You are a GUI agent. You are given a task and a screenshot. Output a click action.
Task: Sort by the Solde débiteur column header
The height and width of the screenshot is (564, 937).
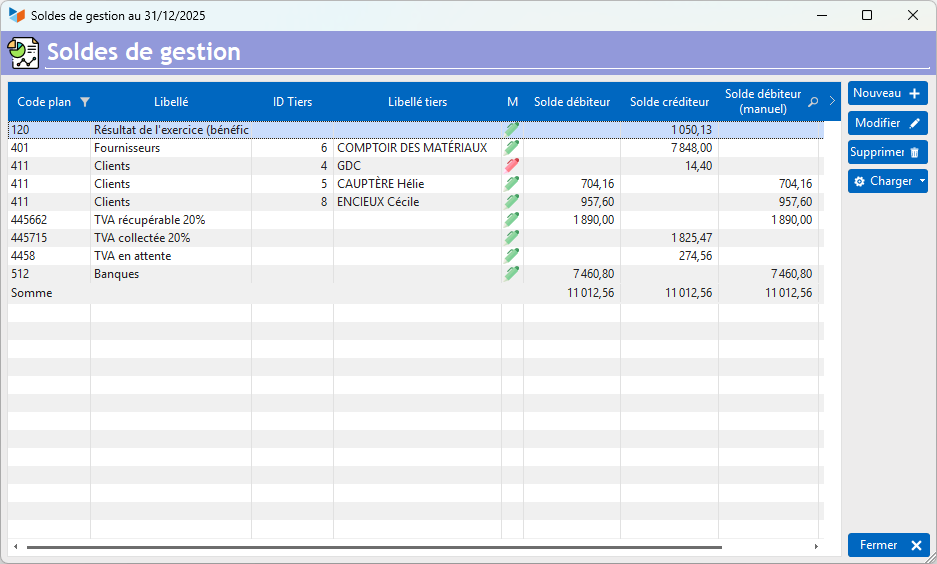click(572, 102)
